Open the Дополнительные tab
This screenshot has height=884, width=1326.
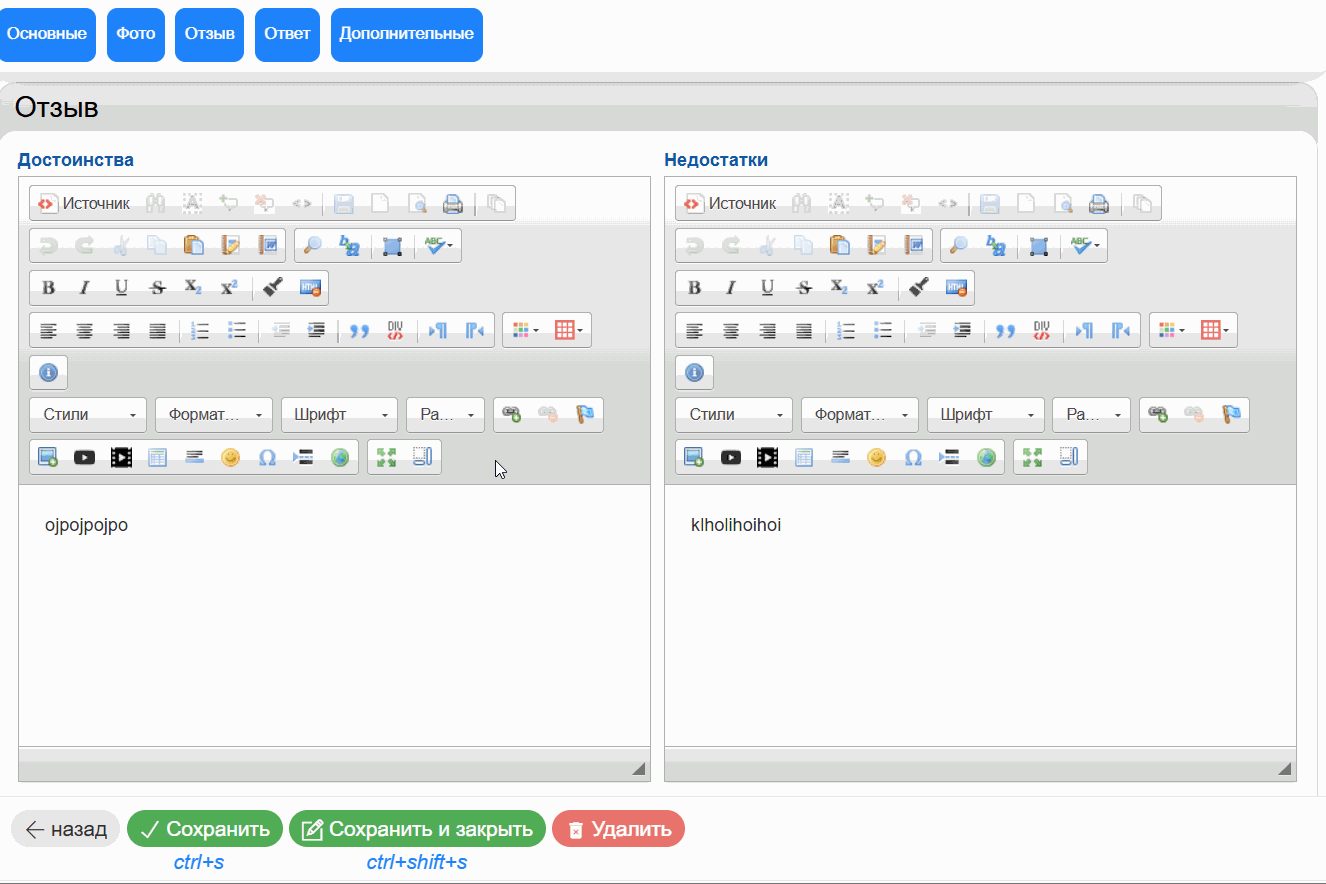point(406,34)
